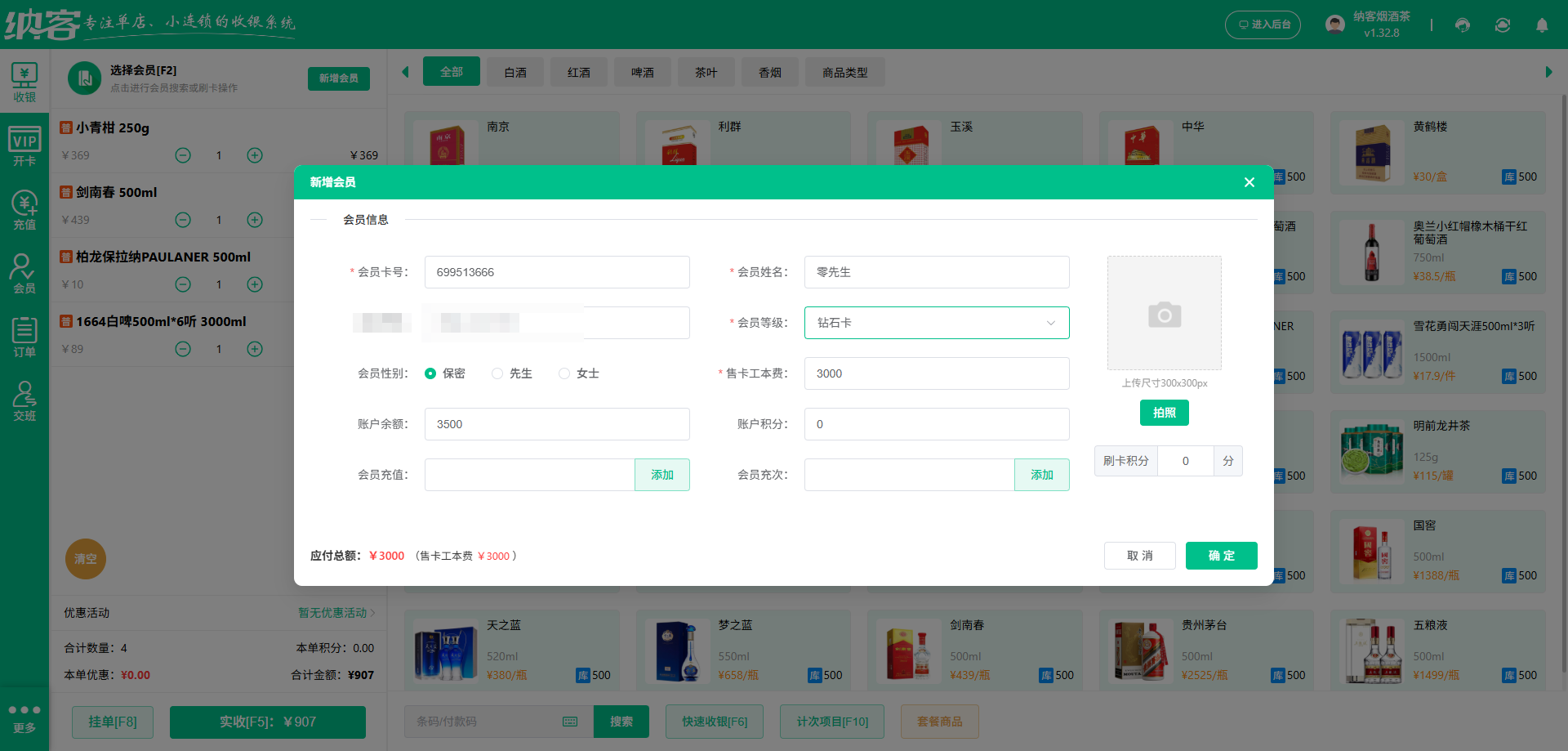1568x751 pixels.
Task: Click the notification bell icon
Action: point(1542,25)
